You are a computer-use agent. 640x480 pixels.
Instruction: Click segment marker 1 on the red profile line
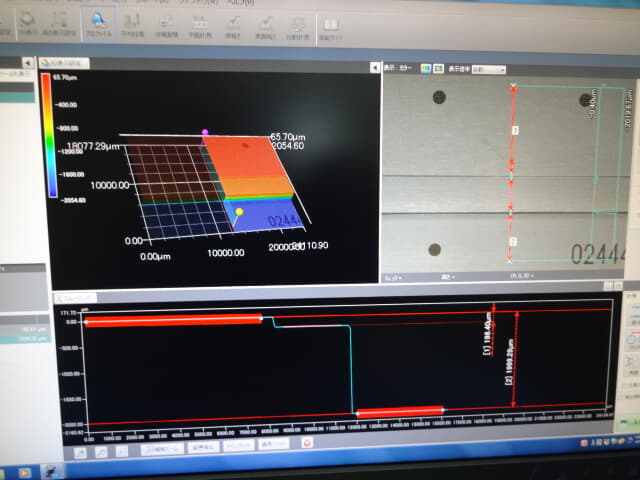[515, 130]
